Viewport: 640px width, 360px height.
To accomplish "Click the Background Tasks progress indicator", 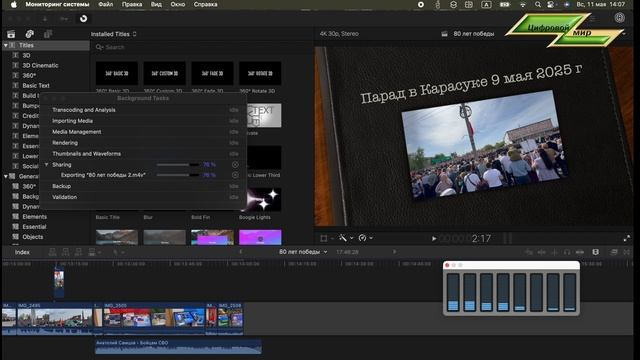I will (x=83, y=18).
